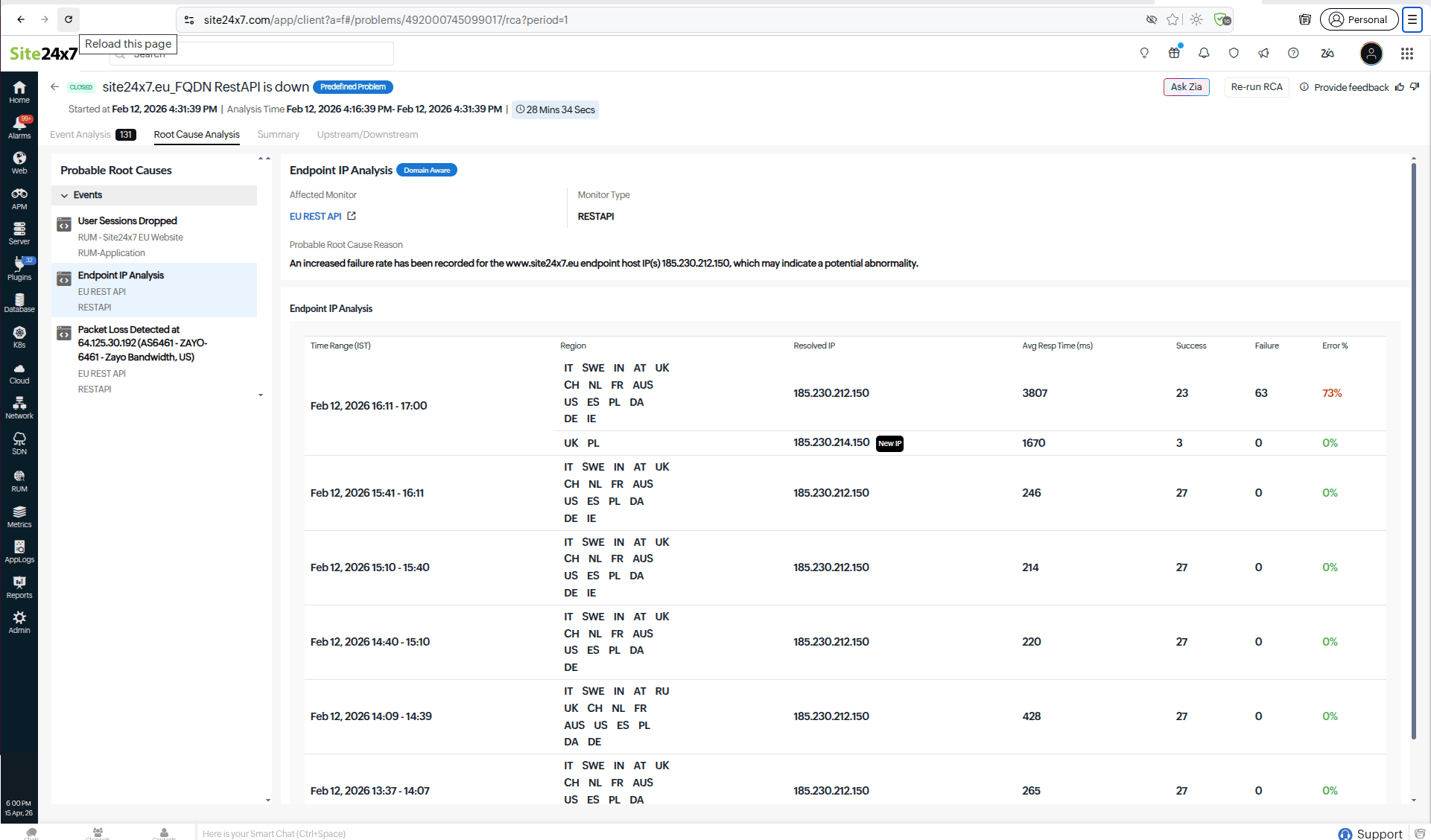This screenshot has height=840, width=1431.
Task: Click the notifications bell icon
Action: point(1204,53)
